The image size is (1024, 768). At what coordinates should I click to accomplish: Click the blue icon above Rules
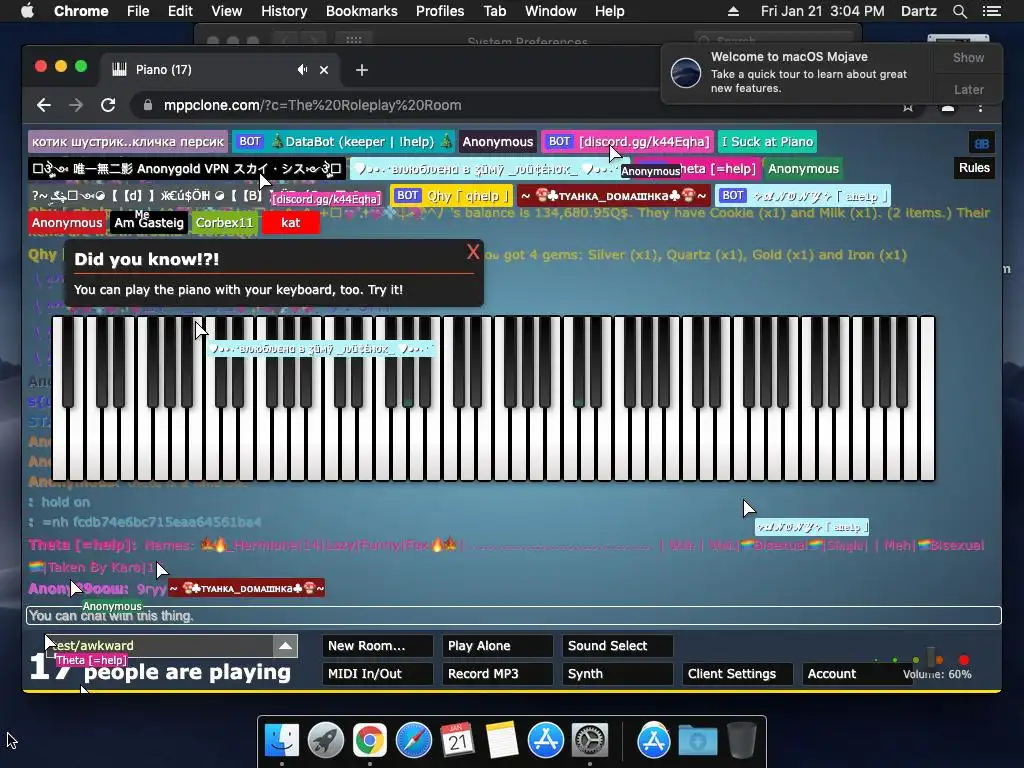(x=981, y=144)
